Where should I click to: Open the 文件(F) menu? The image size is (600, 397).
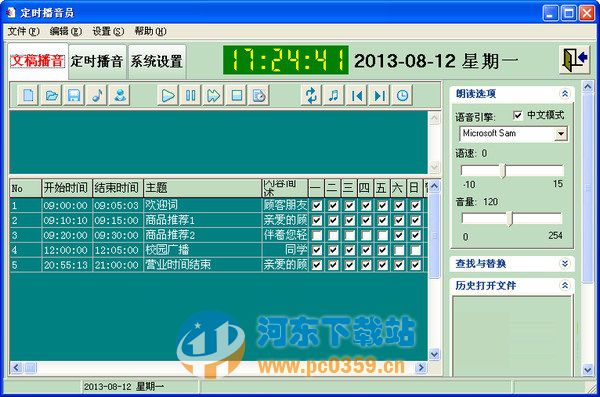coord(23,31)
